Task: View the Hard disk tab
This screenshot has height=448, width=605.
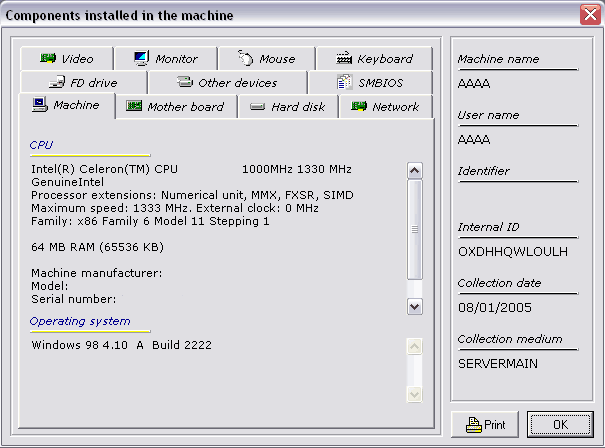Action: (x=288, y=107)
